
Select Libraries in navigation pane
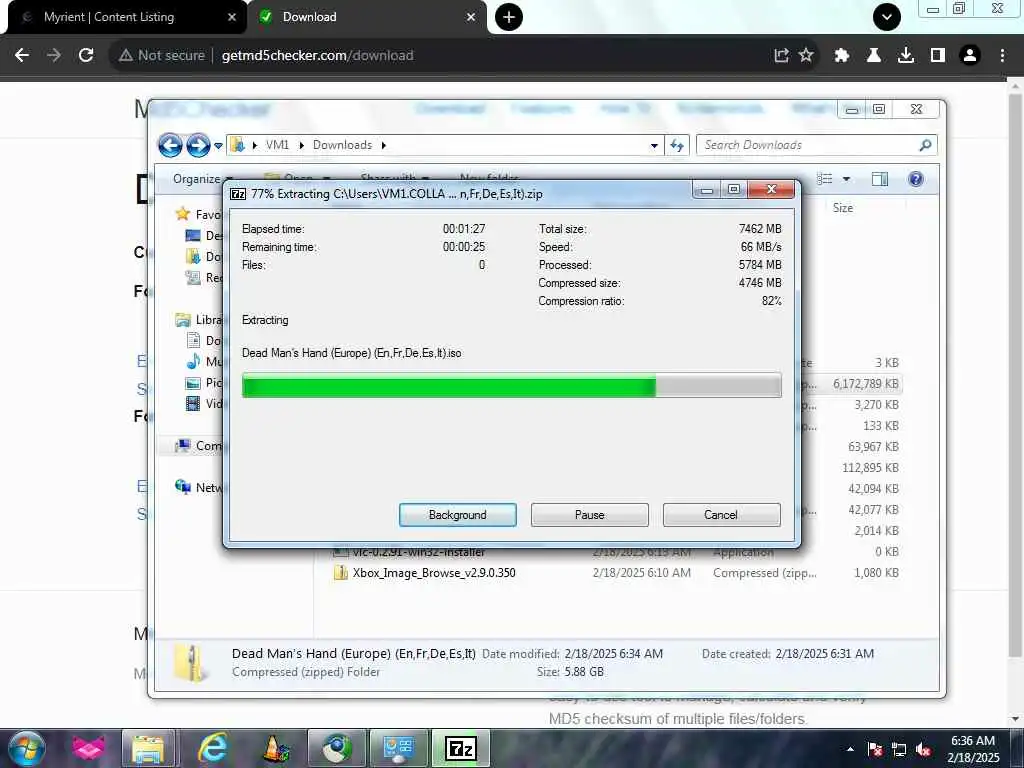[x=199, y=319]
